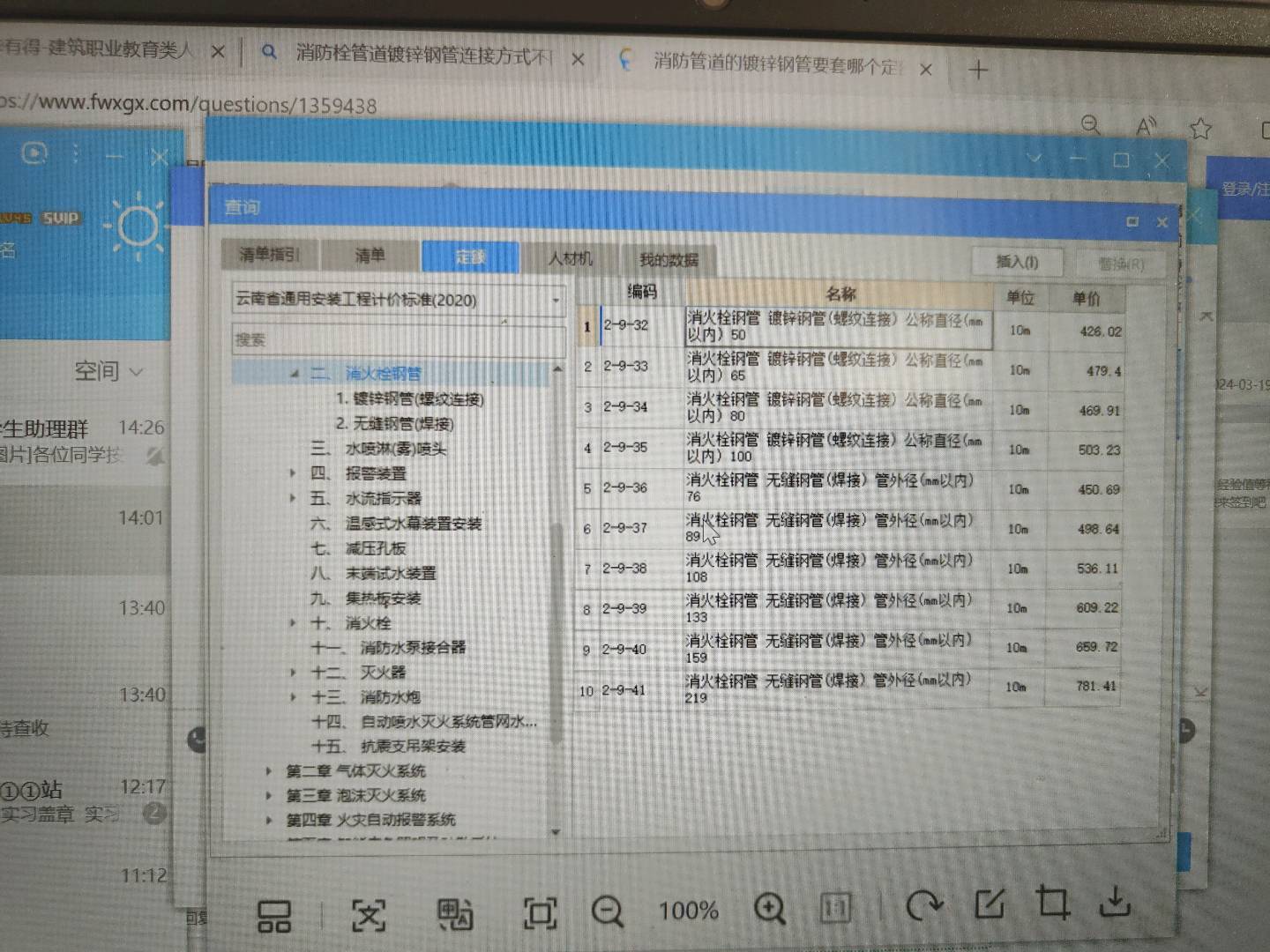Switch to the 人材机 tab
1270x952 pixels.
coord(570,258)
